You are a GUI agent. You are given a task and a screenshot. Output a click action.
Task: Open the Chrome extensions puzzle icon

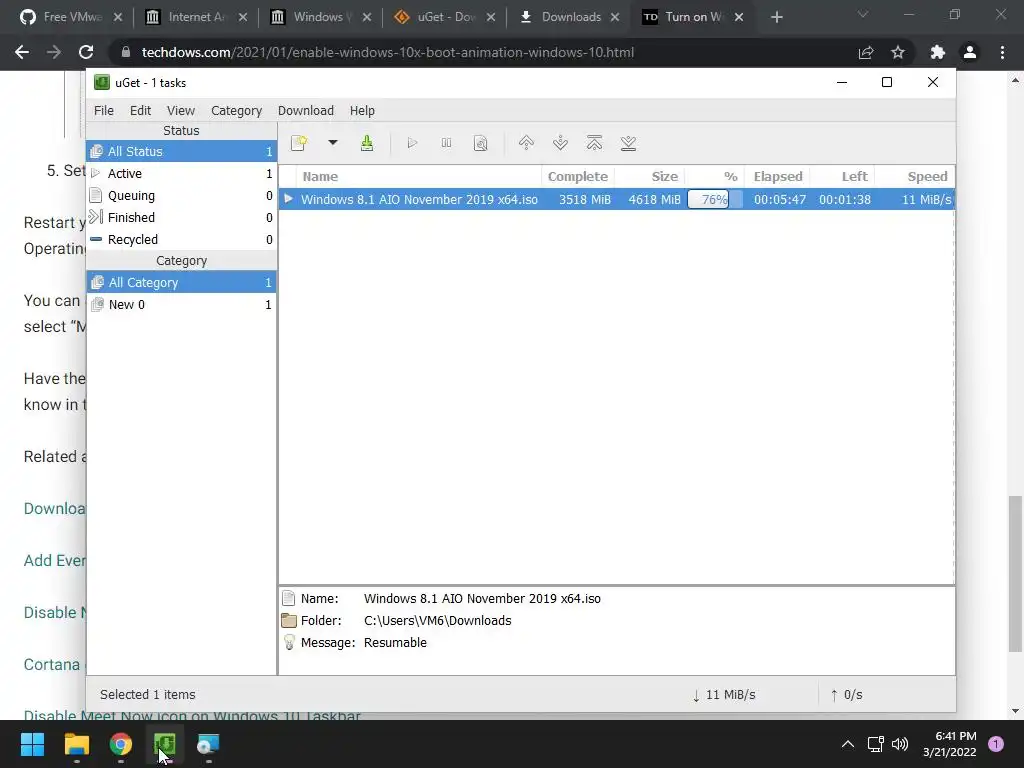pyautogui.click(x=938, y=52)
